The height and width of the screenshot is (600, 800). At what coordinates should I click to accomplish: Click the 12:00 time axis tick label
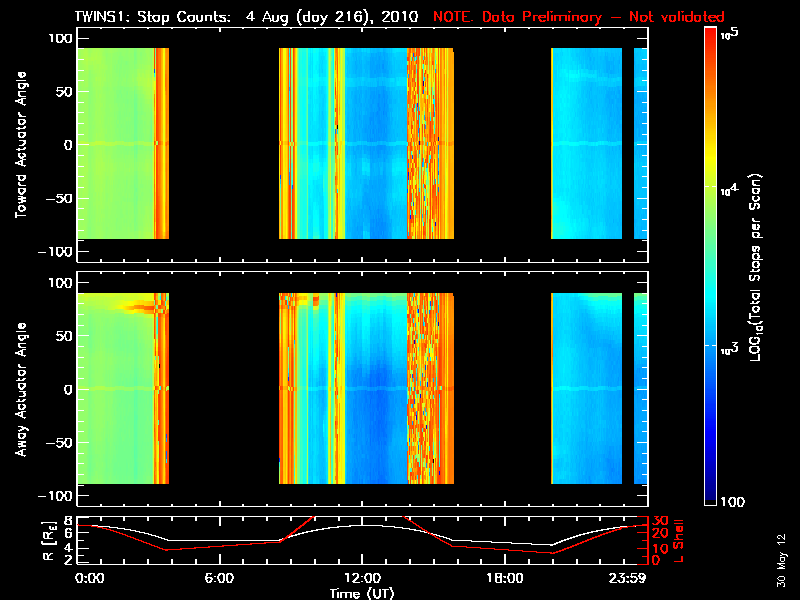tap(362, 579)
